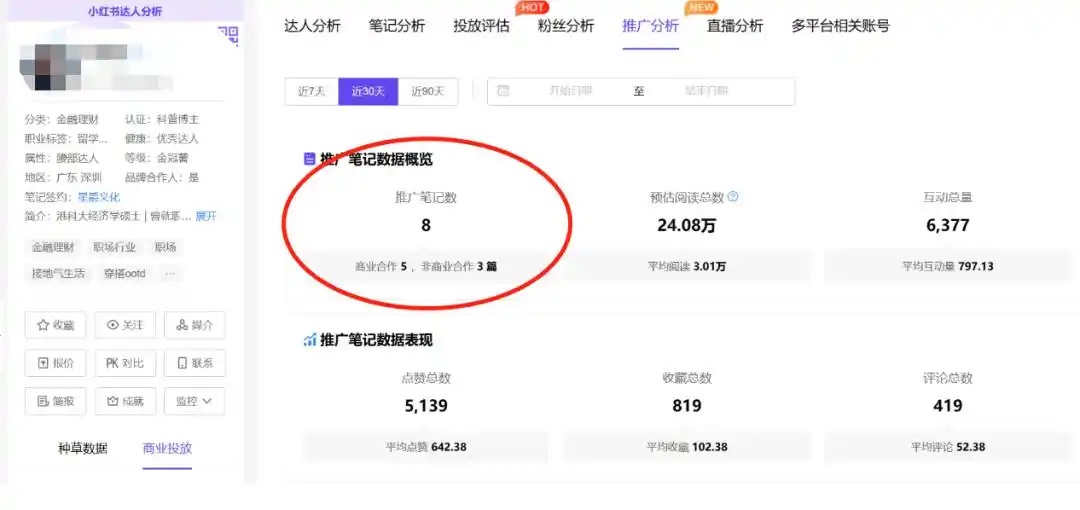Click the 地区: 广东 深圳 text

coord(63,177)
